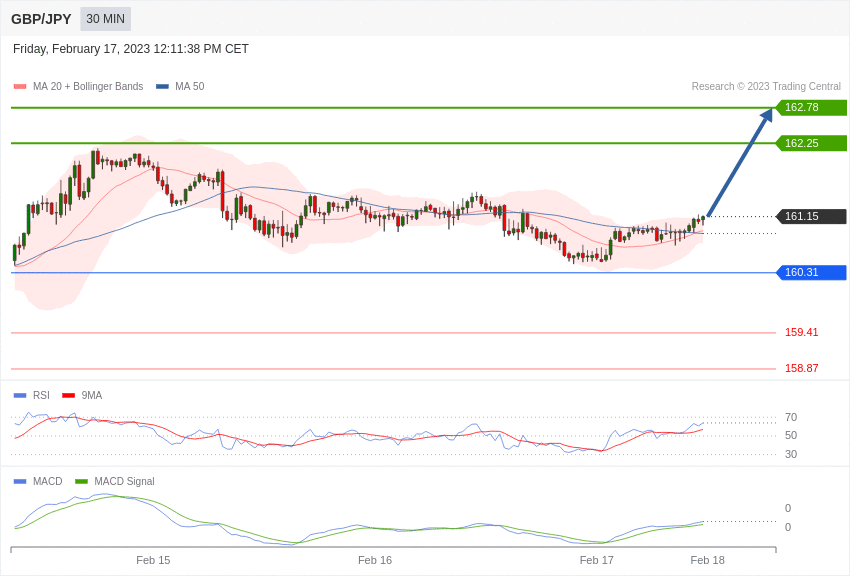Screen dimensions: 850x576
Task: Click the 9MA legend label
Action: [92, 395]
